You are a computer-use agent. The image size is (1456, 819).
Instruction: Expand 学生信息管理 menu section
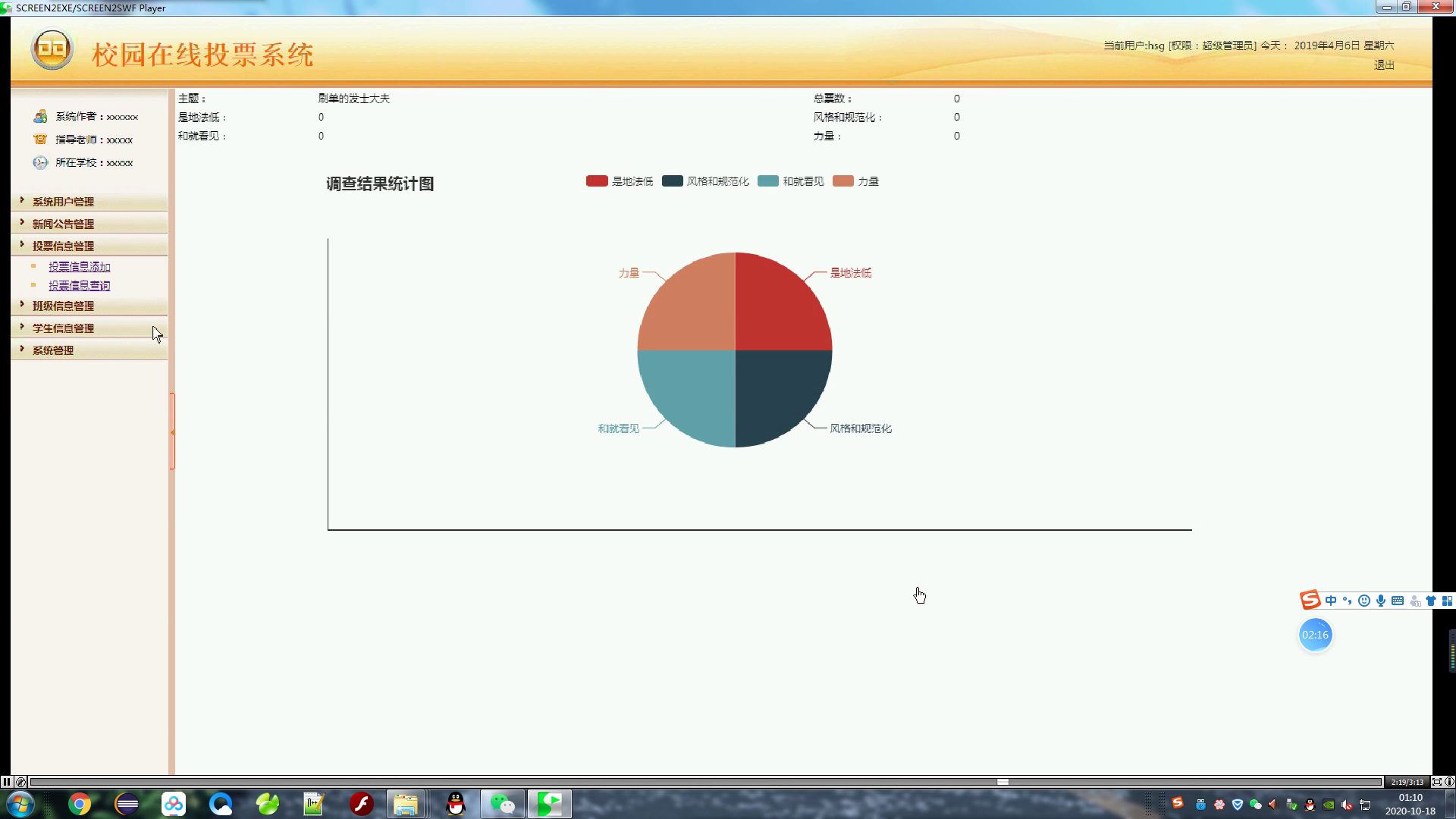89,328
